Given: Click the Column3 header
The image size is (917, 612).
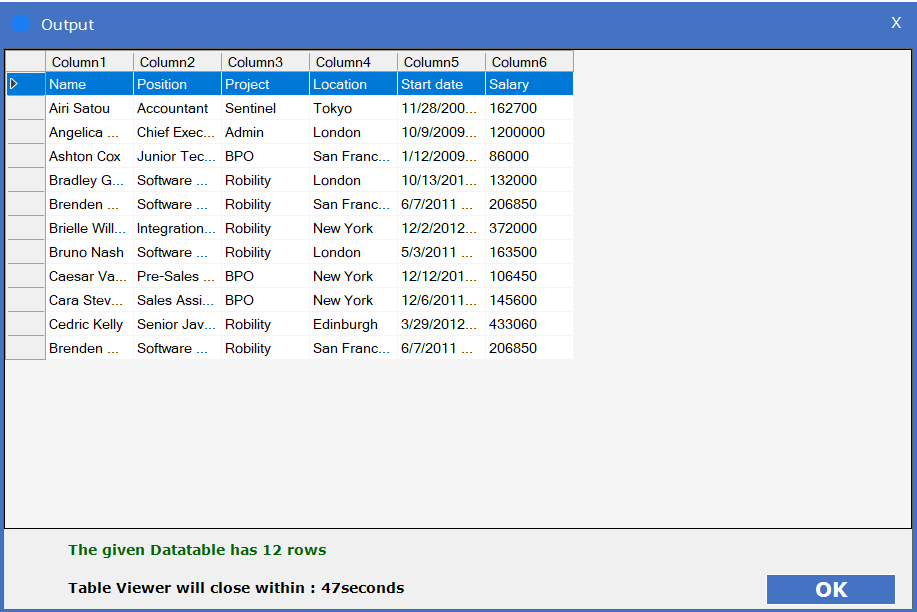Looking at the screenshot, I should coord(265,62).
